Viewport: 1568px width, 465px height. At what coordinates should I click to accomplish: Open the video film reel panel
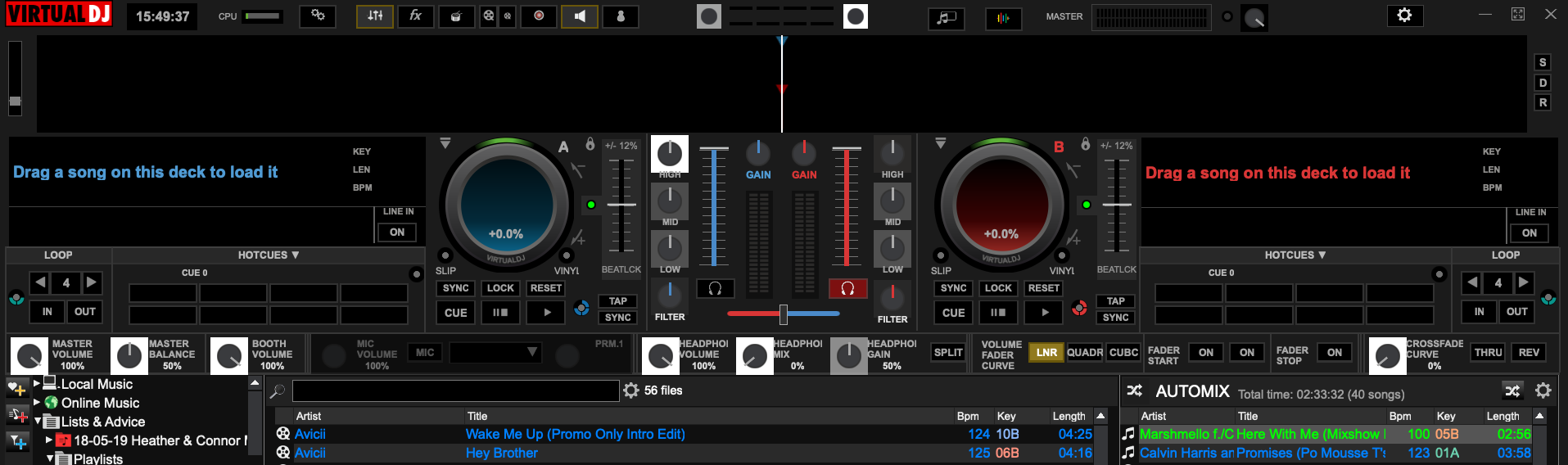(489, 16)
